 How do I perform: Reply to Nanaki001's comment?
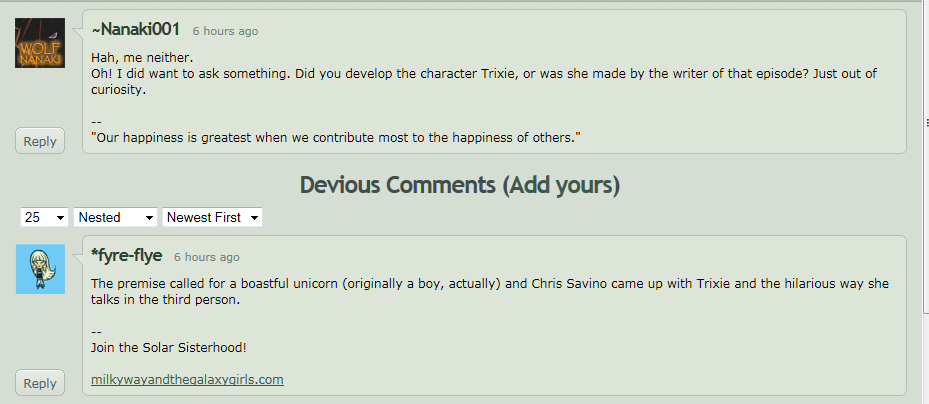coord(40,141)
